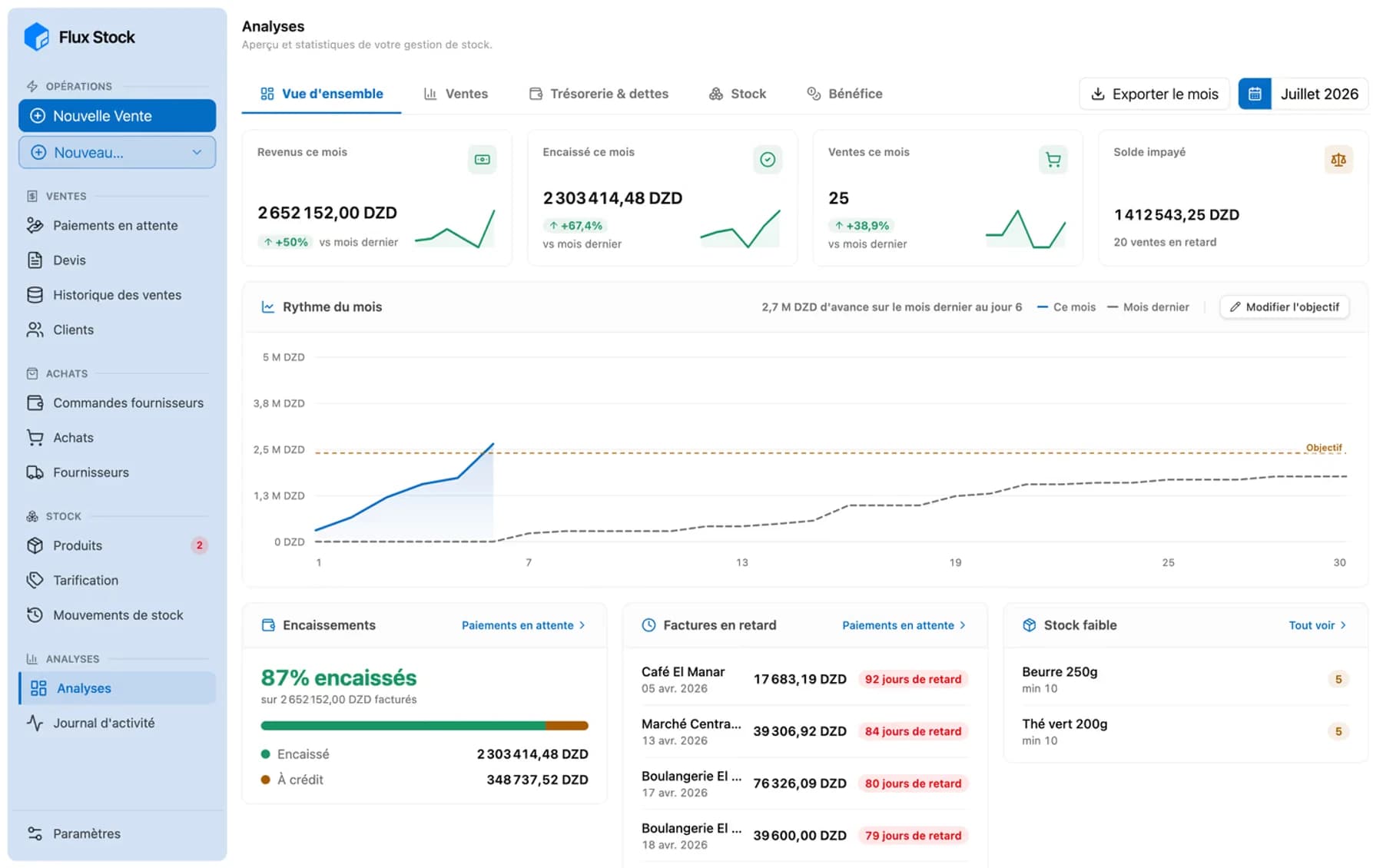Go to Historique des ventes
This screenshot has width=1383, height=868.
tap(117, 295)
